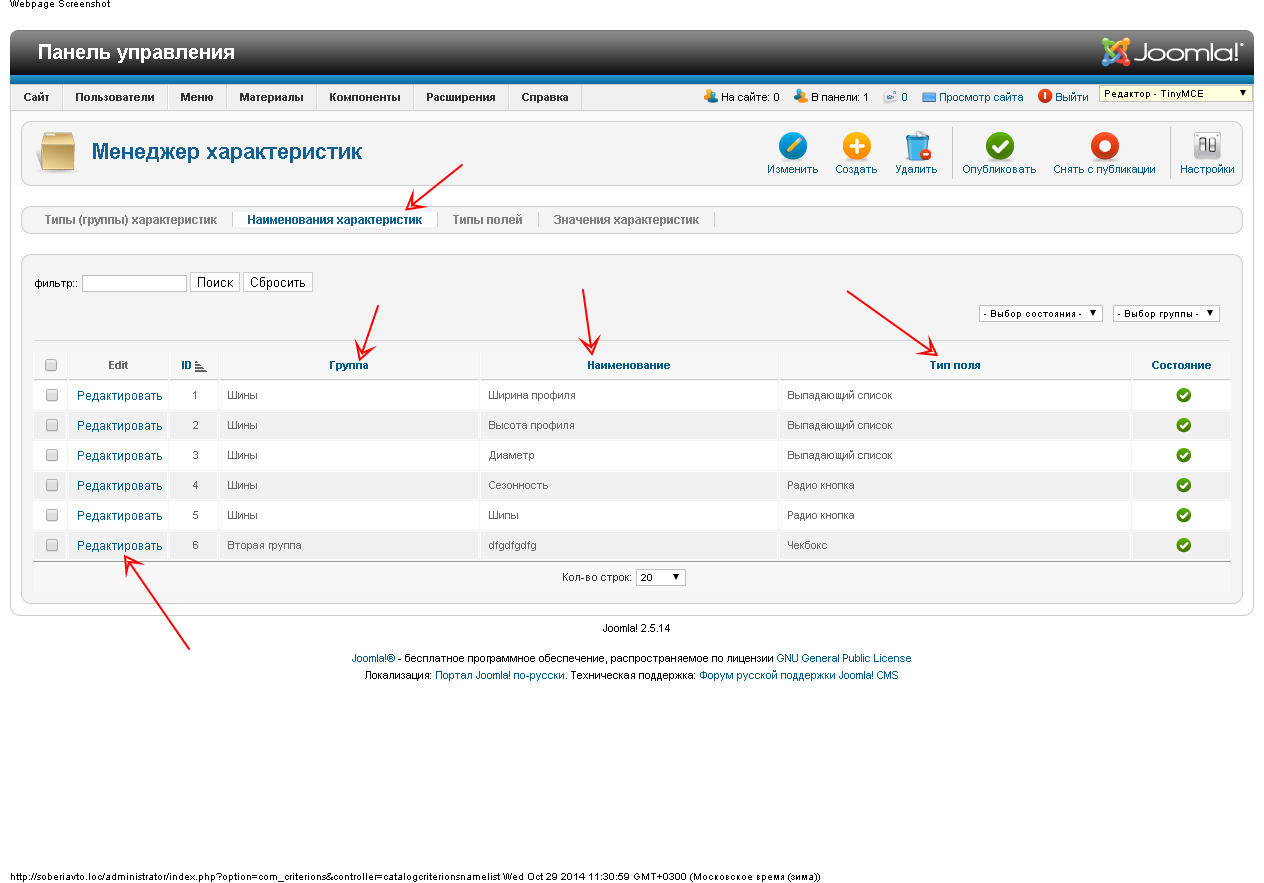The image size is (1264, 883).
Task: Sort by the Наименование column header
Action: [629, 365]
